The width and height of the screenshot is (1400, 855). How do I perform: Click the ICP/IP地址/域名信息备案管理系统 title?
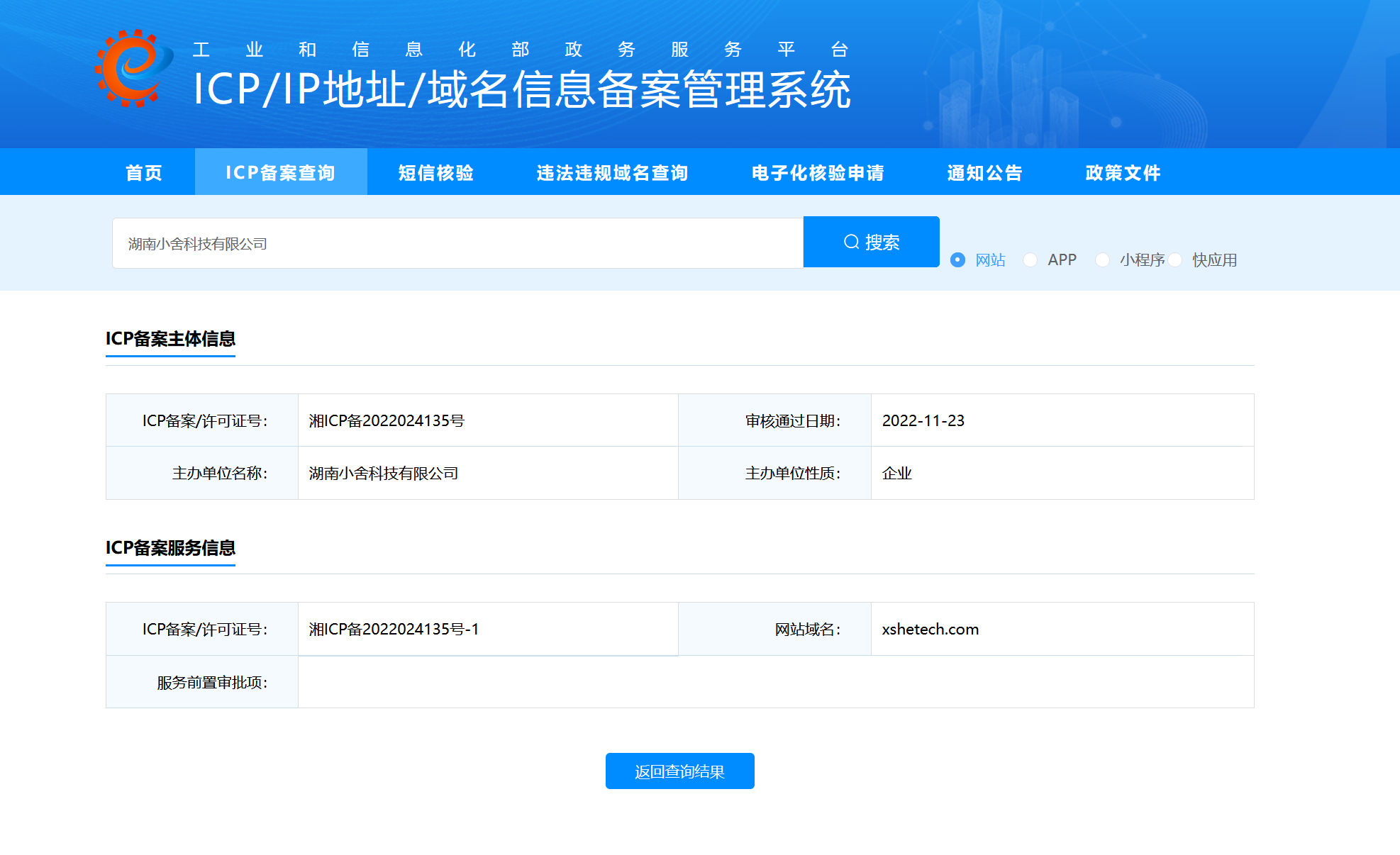[x=522, y=90]
